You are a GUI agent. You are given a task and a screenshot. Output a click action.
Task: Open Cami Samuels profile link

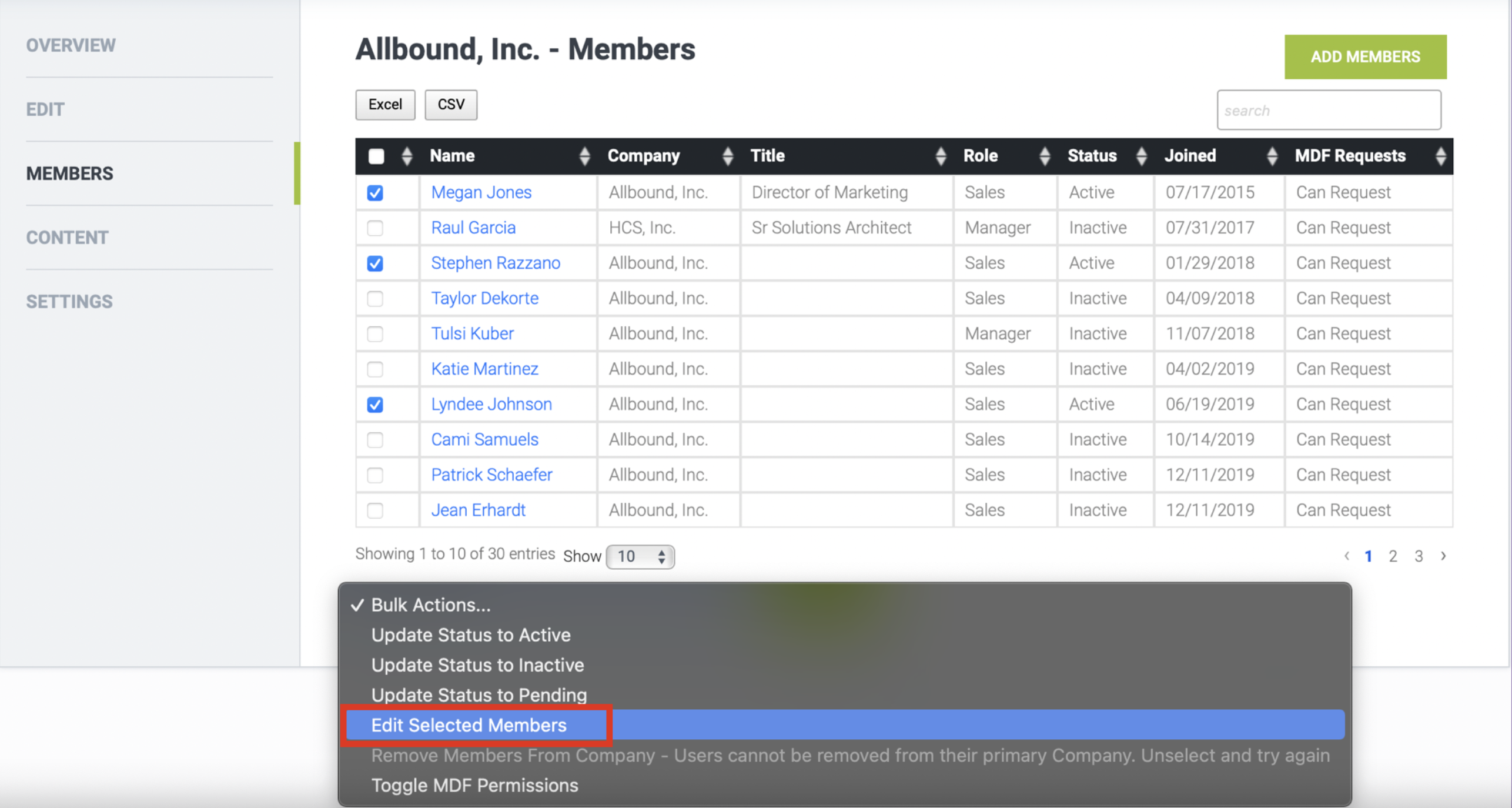tap(484, 439)
